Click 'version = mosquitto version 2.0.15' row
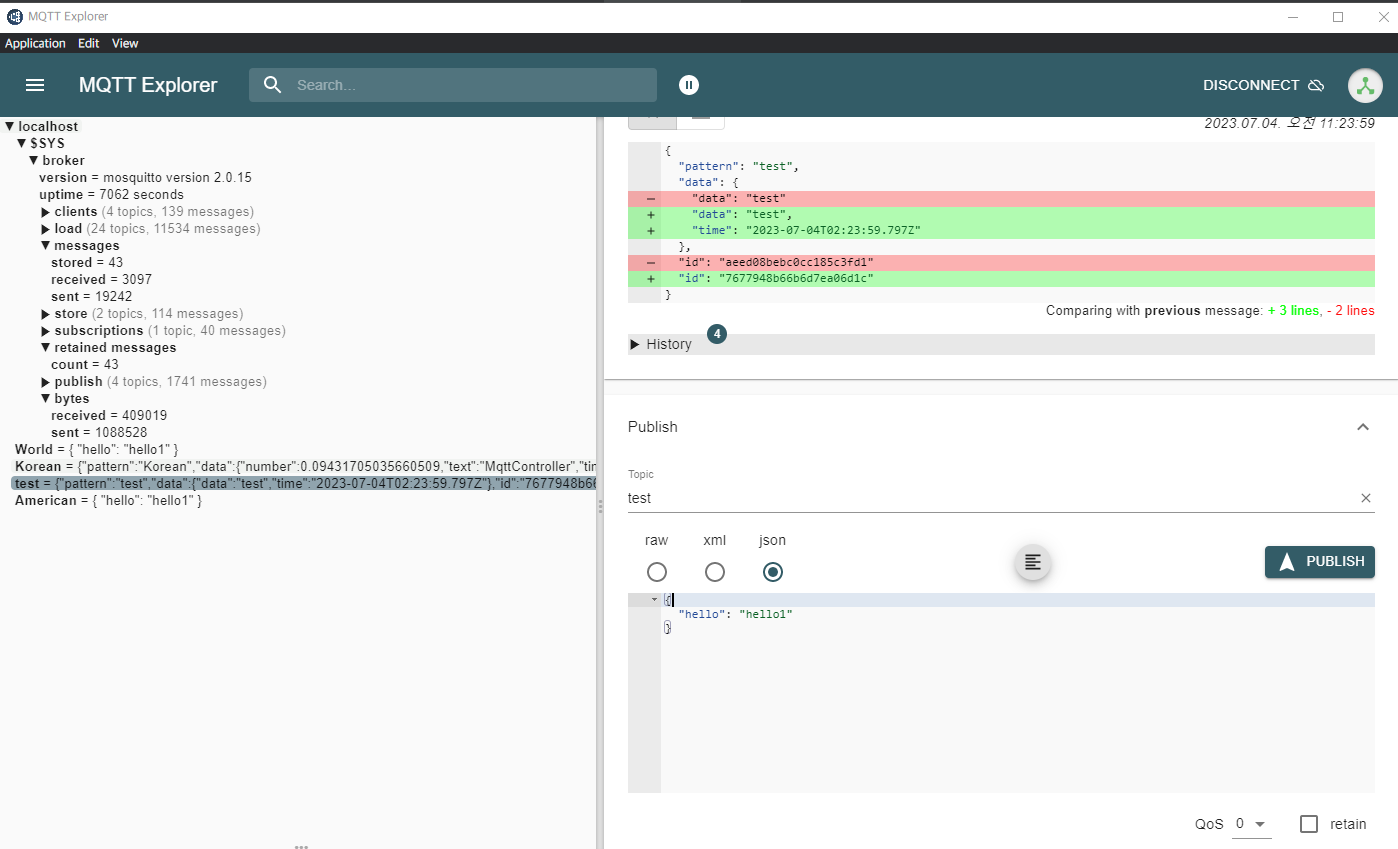The height and width of the screenshot is (849, 1398). click(145, 178)
